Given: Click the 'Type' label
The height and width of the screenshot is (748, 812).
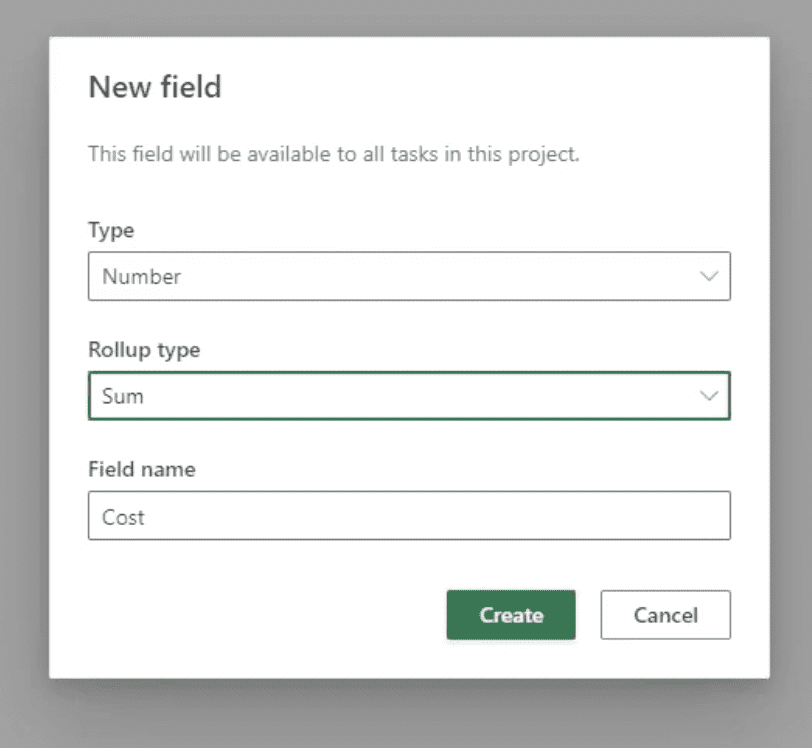Looking at the screenshot, I should (x=111, y=231).
